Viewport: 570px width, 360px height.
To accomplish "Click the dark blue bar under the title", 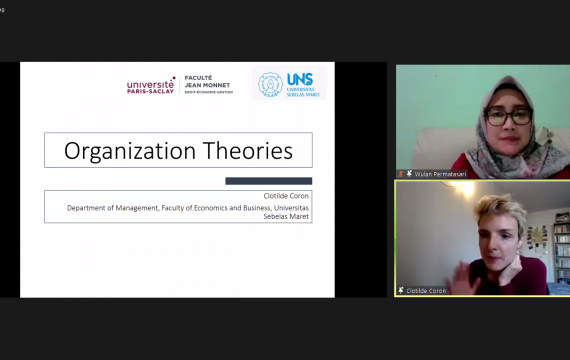I will tap(269, 181).
